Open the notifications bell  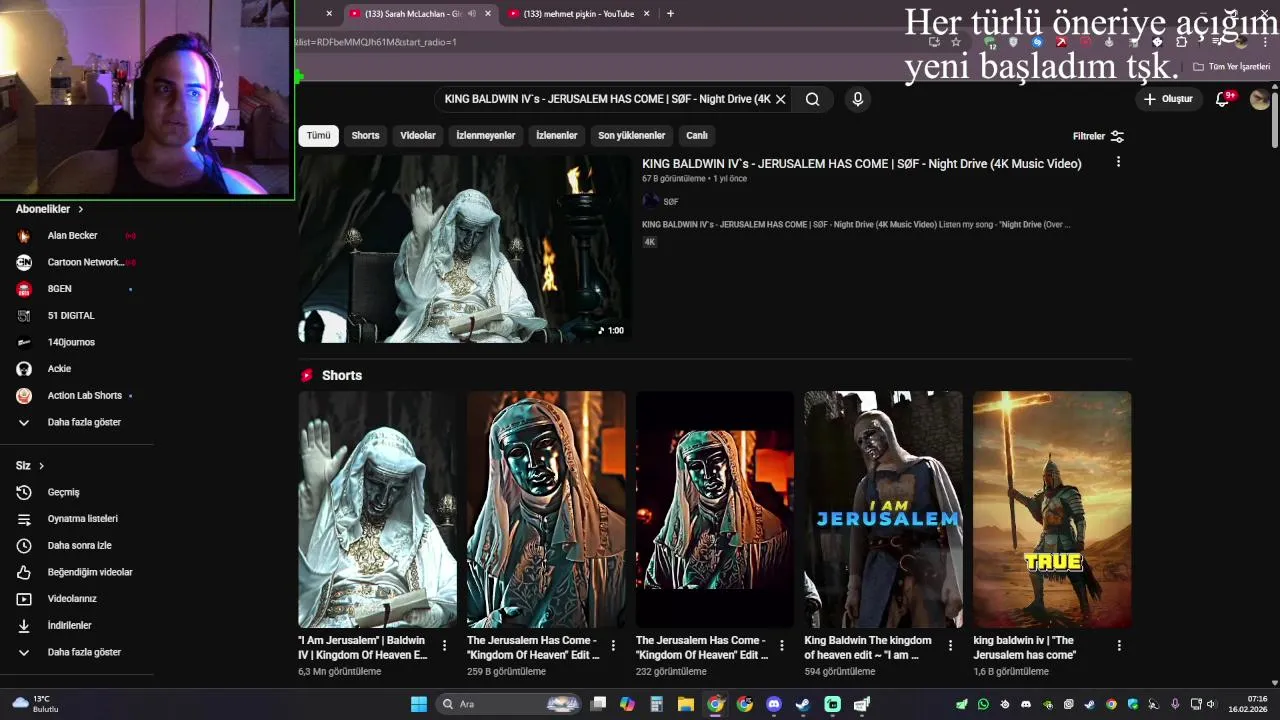1222,99
